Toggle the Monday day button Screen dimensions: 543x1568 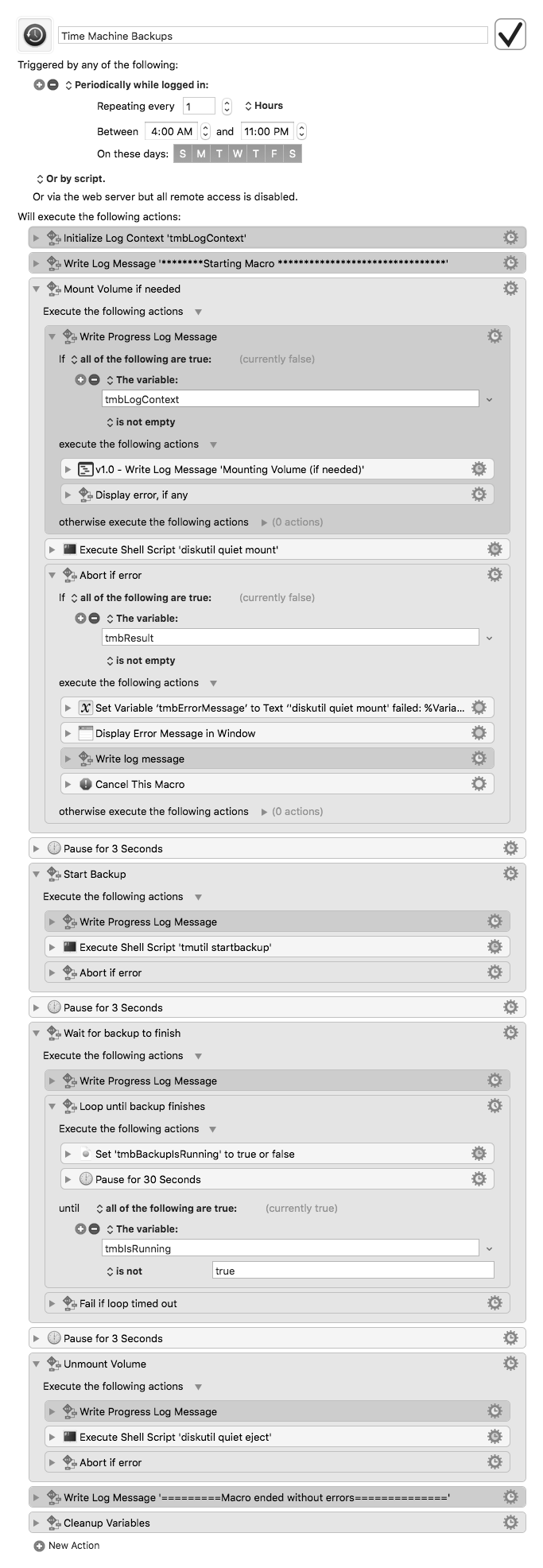coord(201,153)
